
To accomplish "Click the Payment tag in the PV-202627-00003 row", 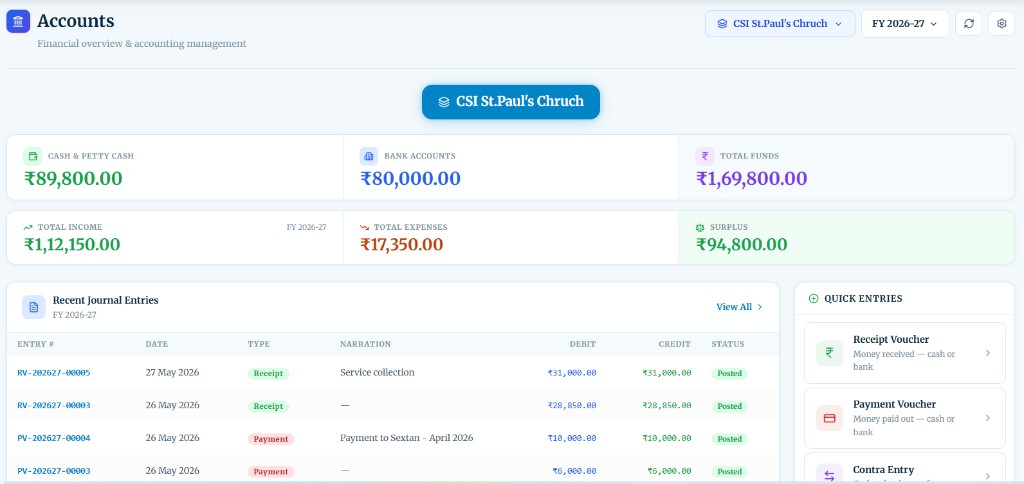I will tap(271, 472).
